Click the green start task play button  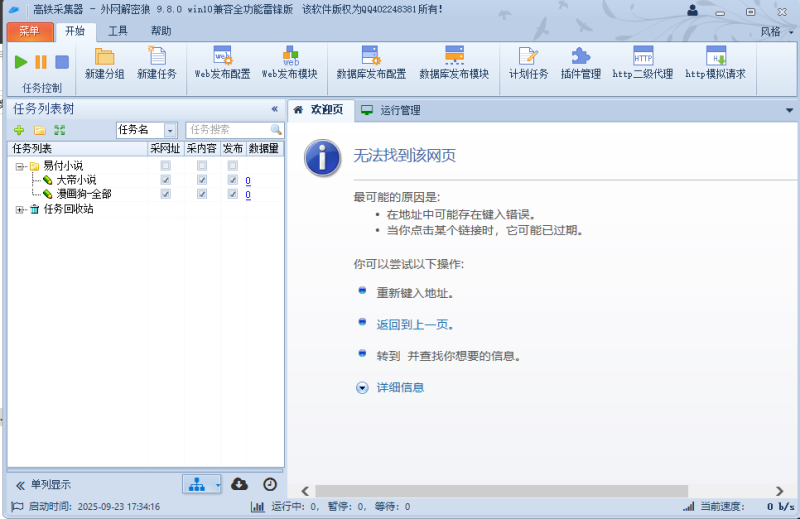21,62
